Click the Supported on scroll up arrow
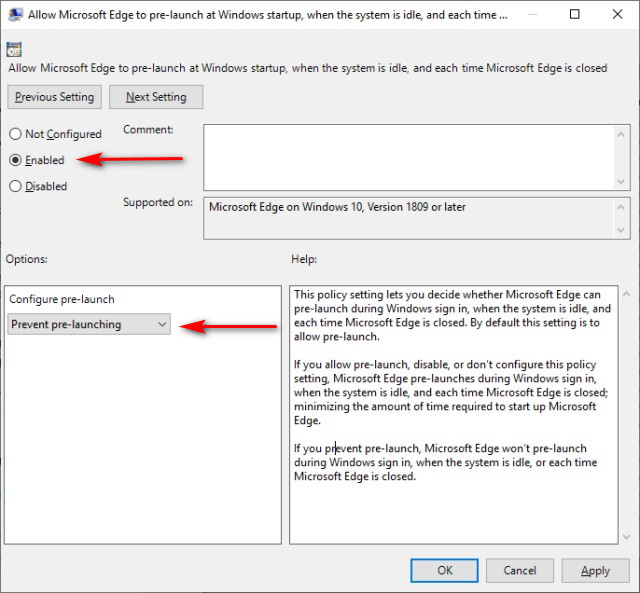This screenshot has width=640, height=593. [621, 207]
